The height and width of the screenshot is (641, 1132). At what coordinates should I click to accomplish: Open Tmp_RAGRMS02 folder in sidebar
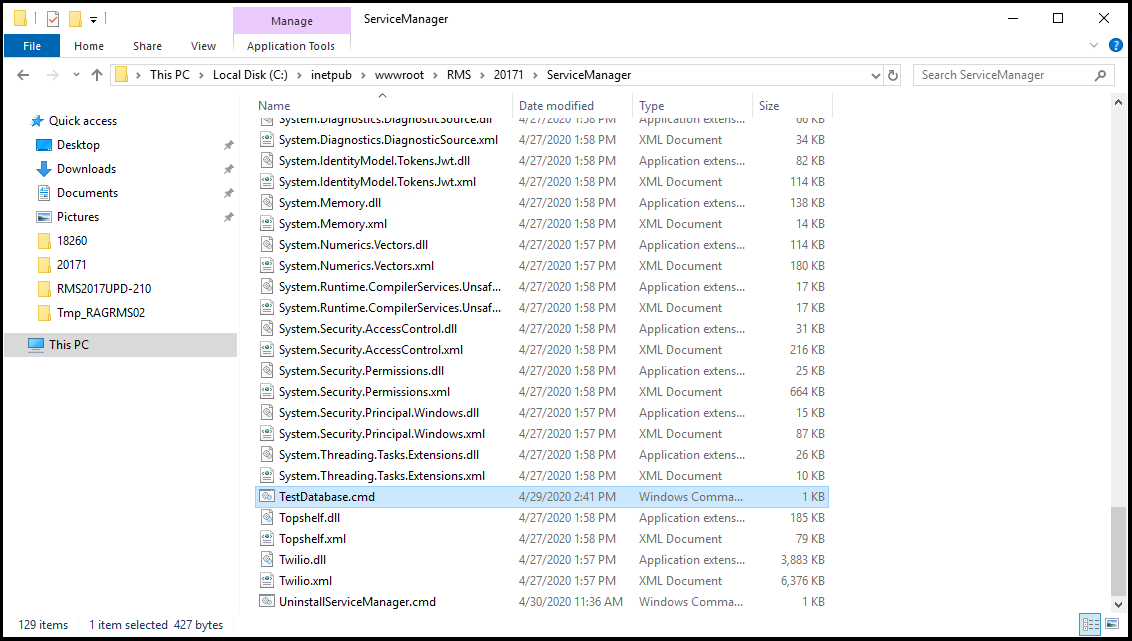coord(100,313)
